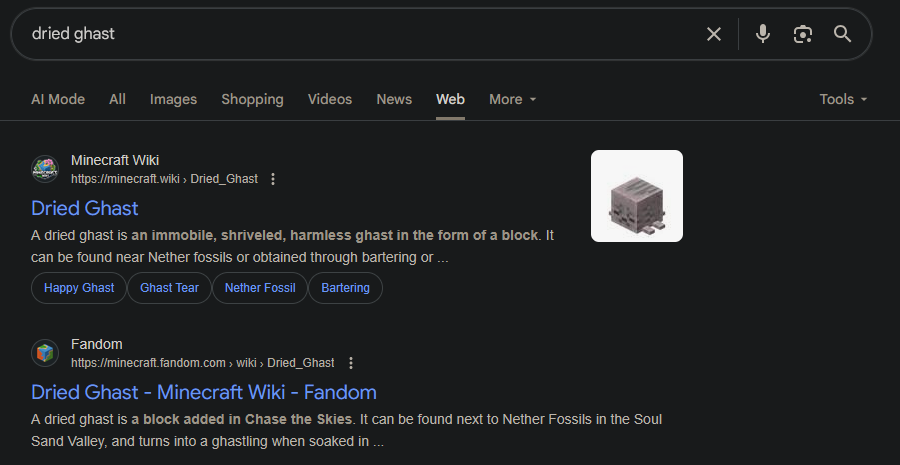Open Dried Ghast - Minecraft Wiki - Fandom link

point(204,392)
